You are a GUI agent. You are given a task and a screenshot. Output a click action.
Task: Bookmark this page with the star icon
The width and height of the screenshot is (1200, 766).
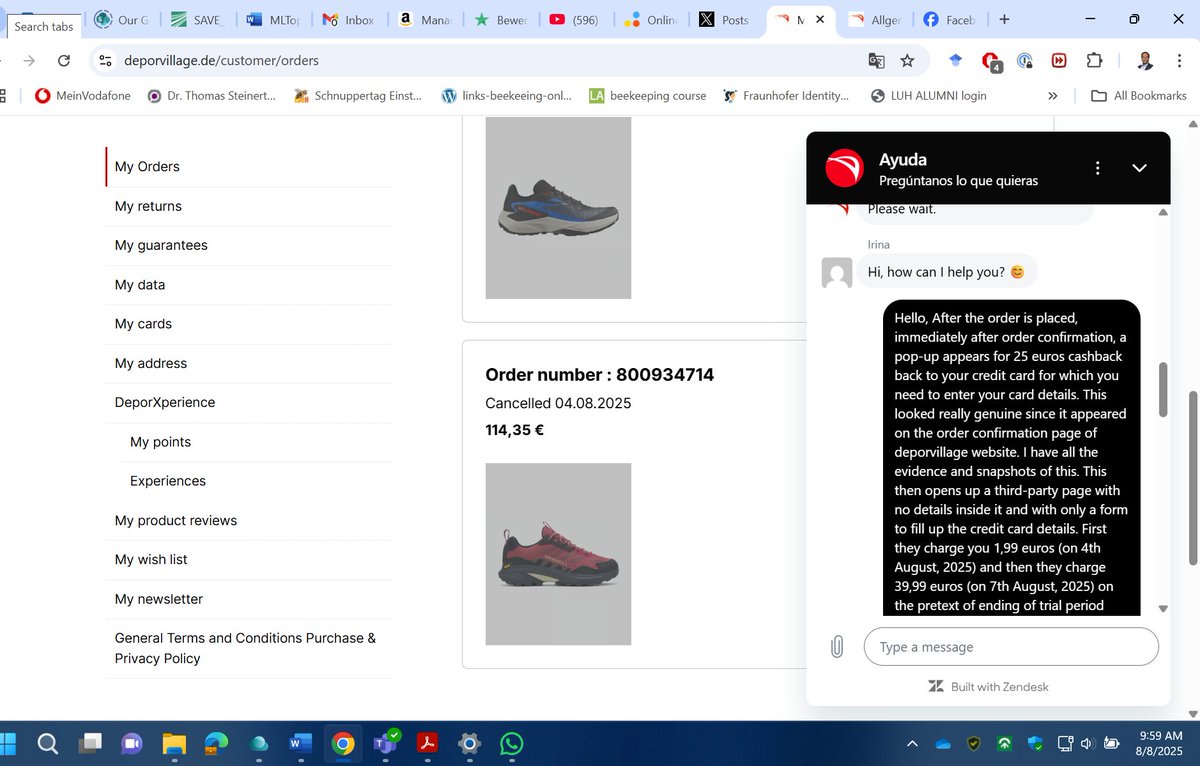907,60
